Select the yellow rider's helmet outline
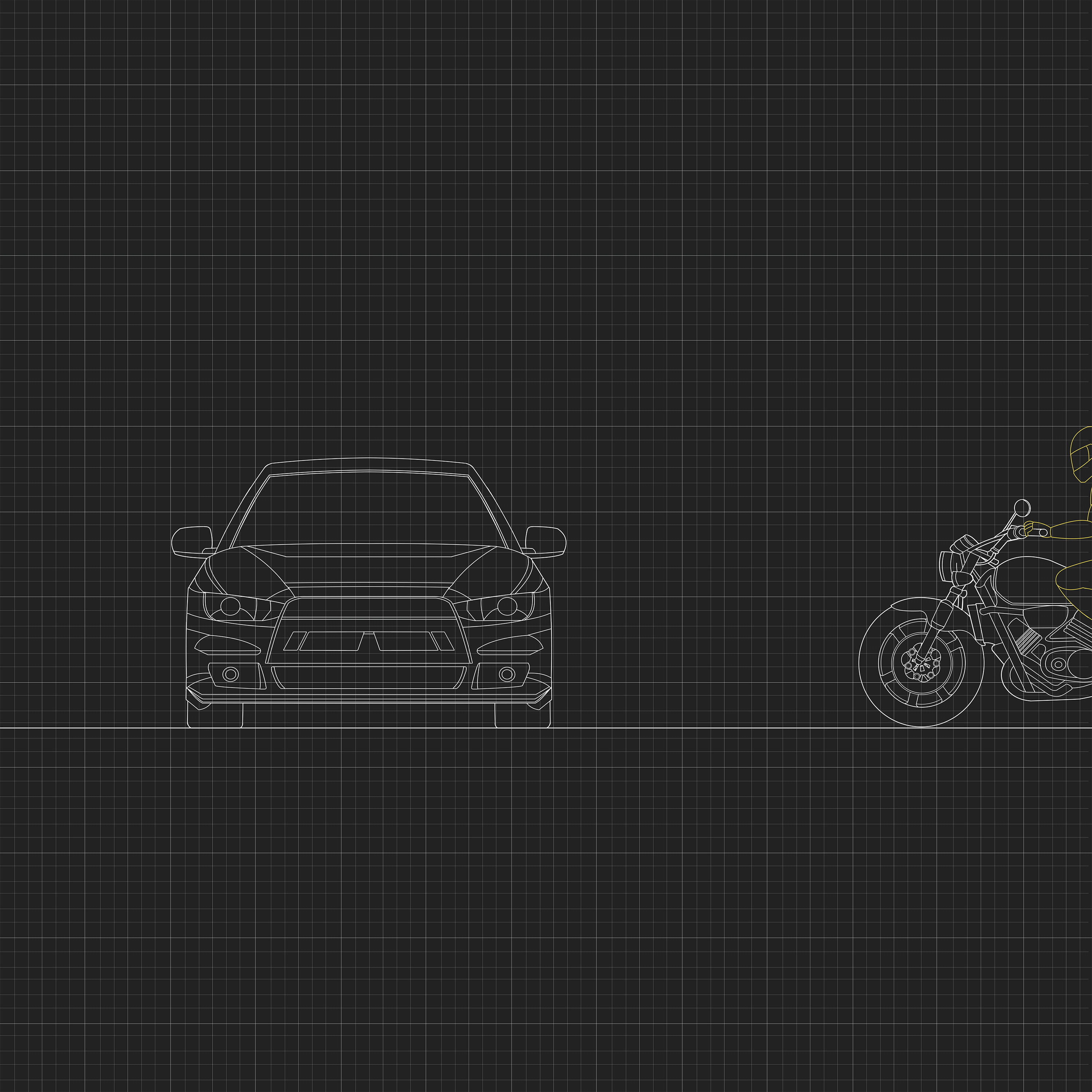The height and width of the screenshot is (1092, 1092). (1081, 454)
